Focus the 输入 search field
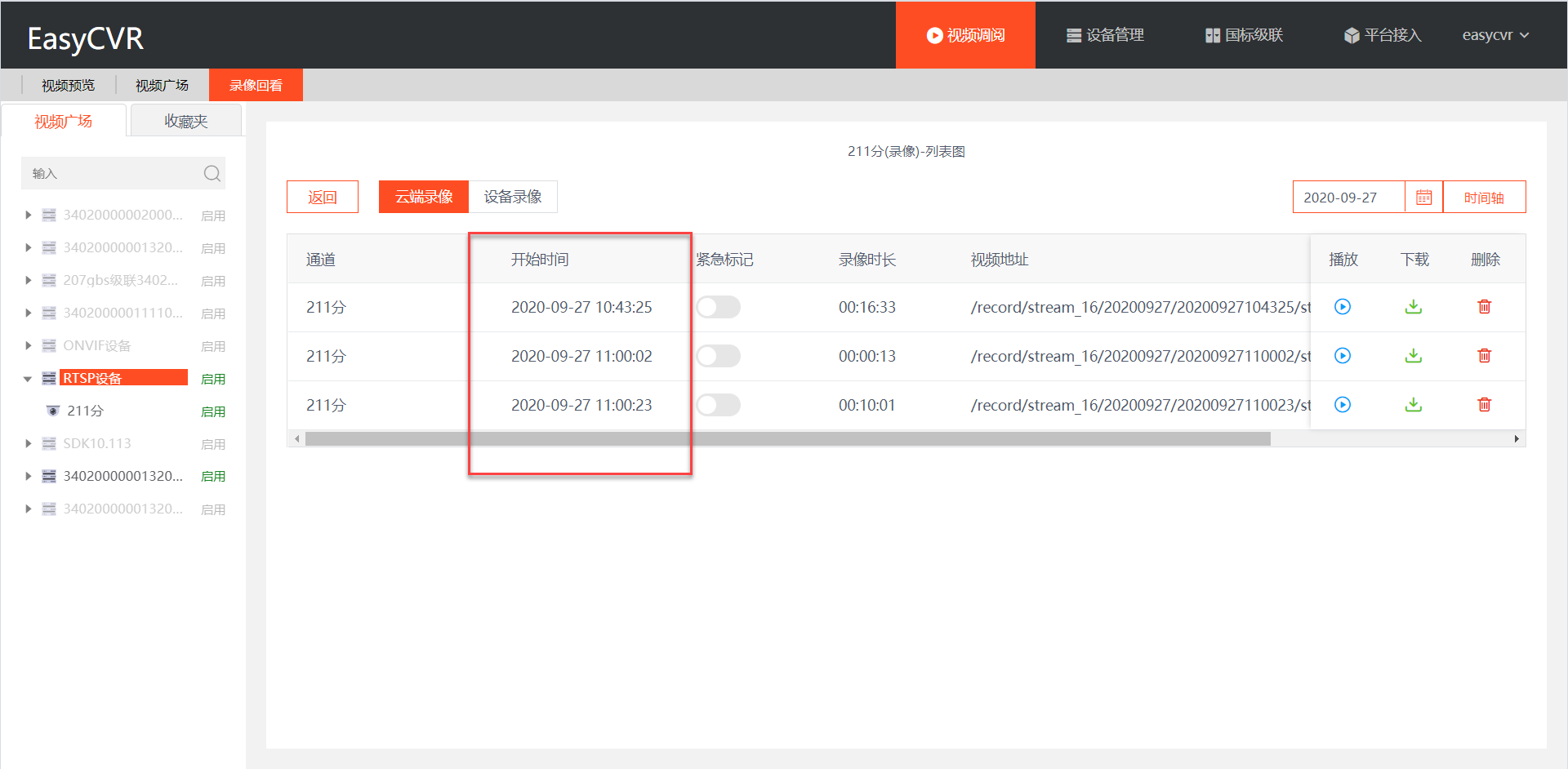The width and height of the screenshot is (1568, 769). point(114,173)
